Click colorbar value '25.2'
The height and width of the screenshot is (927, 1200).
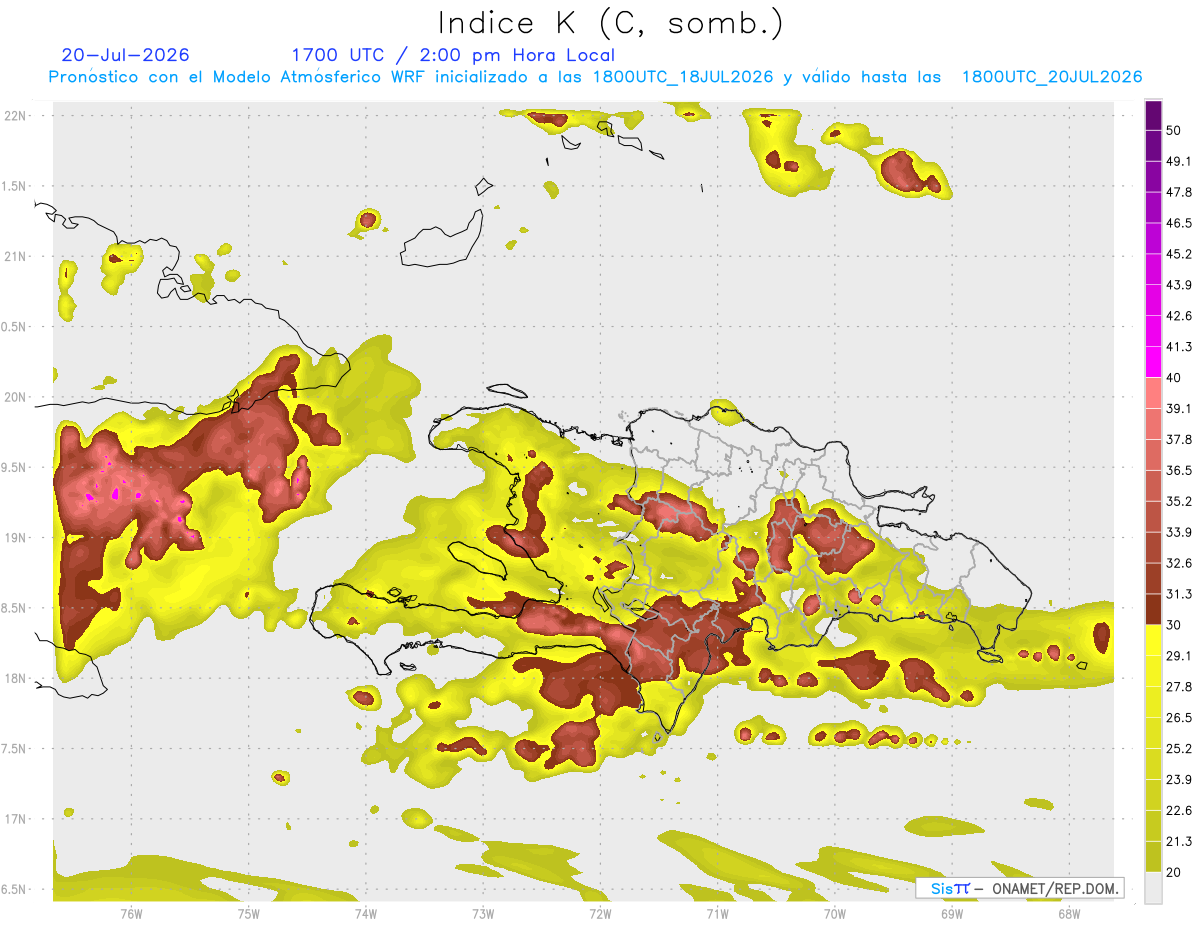(x=1179, y=749)
